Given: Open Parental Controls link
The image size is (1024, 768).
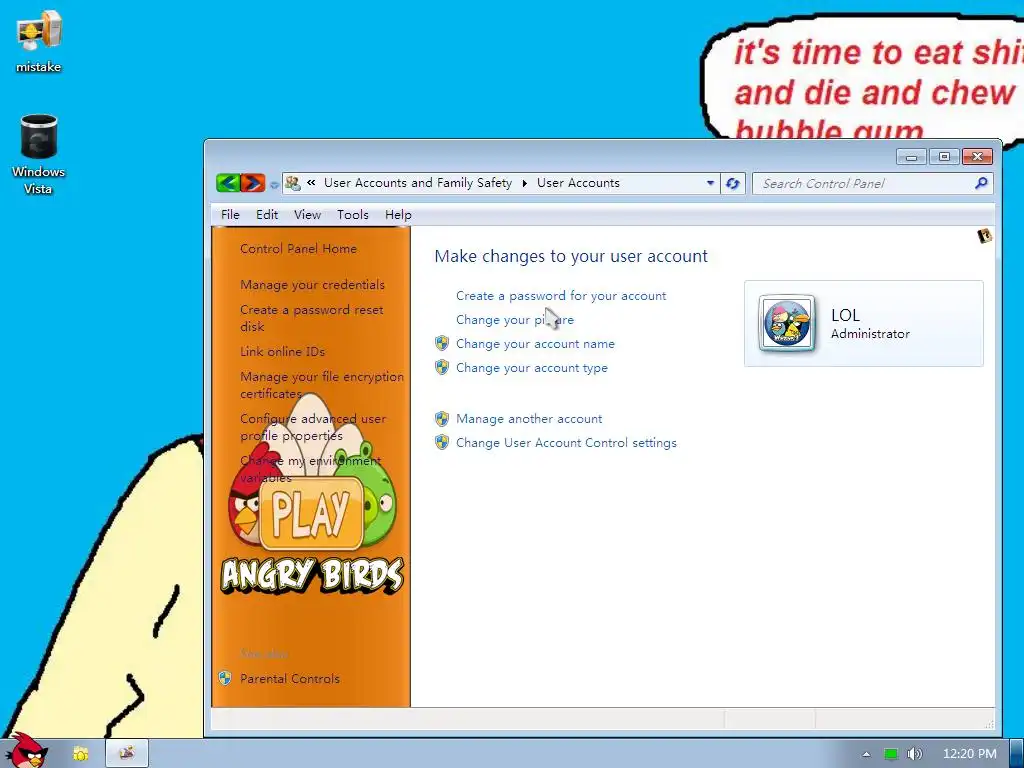Looking at the screenshot, I should point(290,679).
